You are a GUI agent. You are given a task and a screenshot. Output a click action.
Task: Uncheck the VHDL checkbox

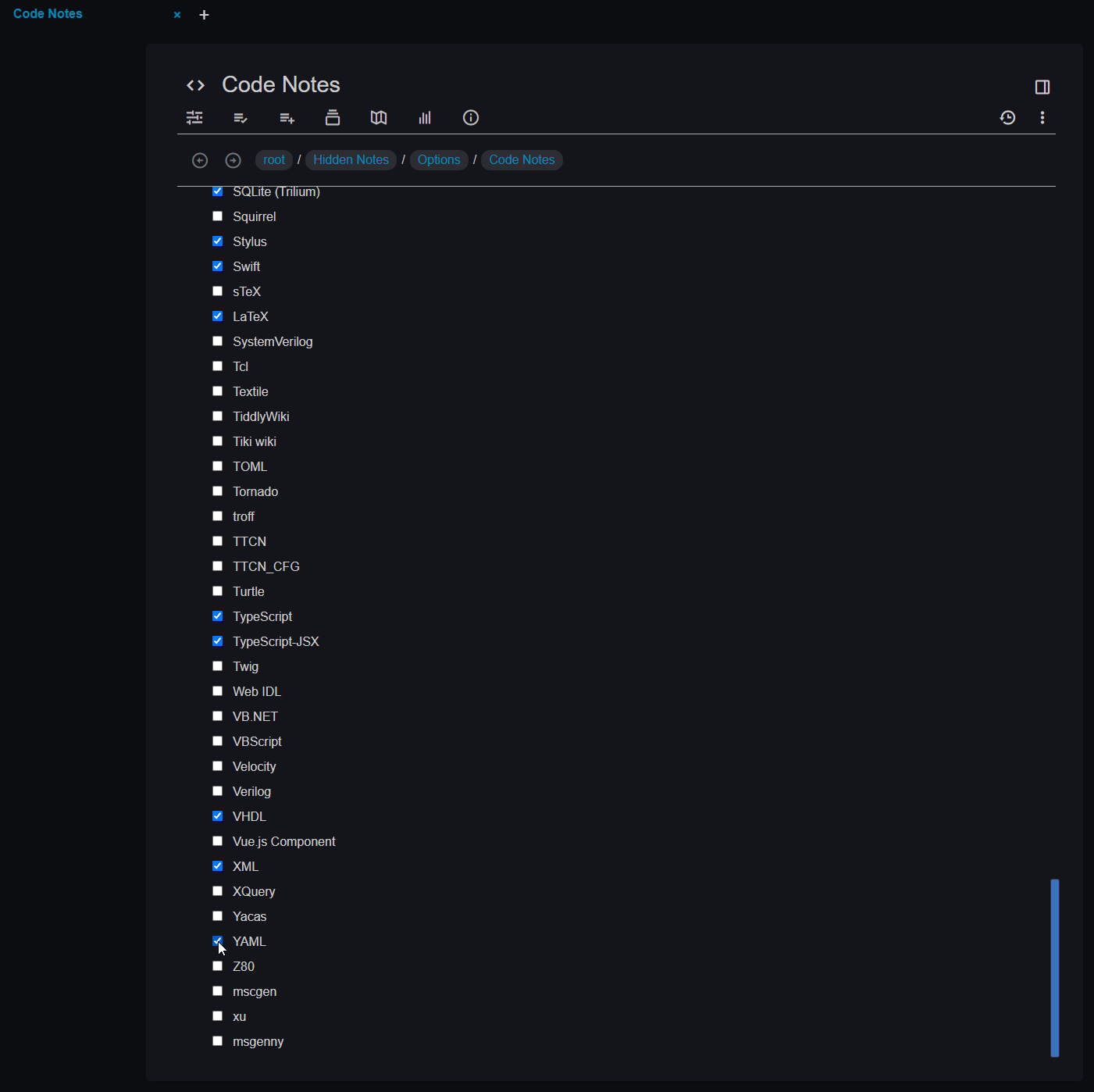click(x=218, y=816)
